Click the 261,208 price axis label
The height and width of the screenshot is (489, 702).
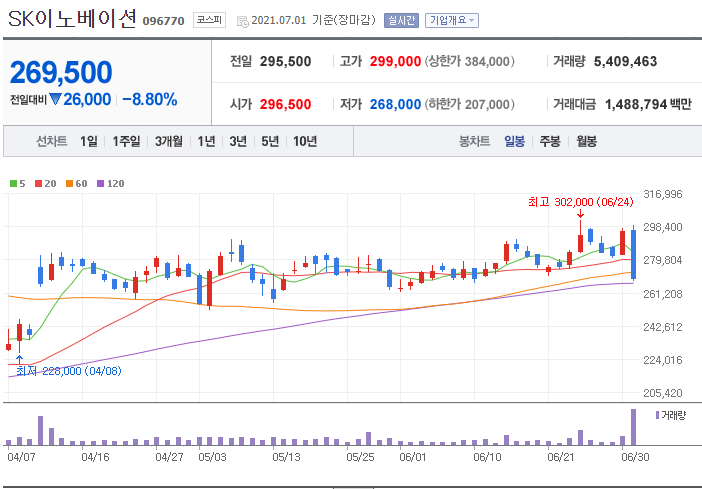coord(663,294)
